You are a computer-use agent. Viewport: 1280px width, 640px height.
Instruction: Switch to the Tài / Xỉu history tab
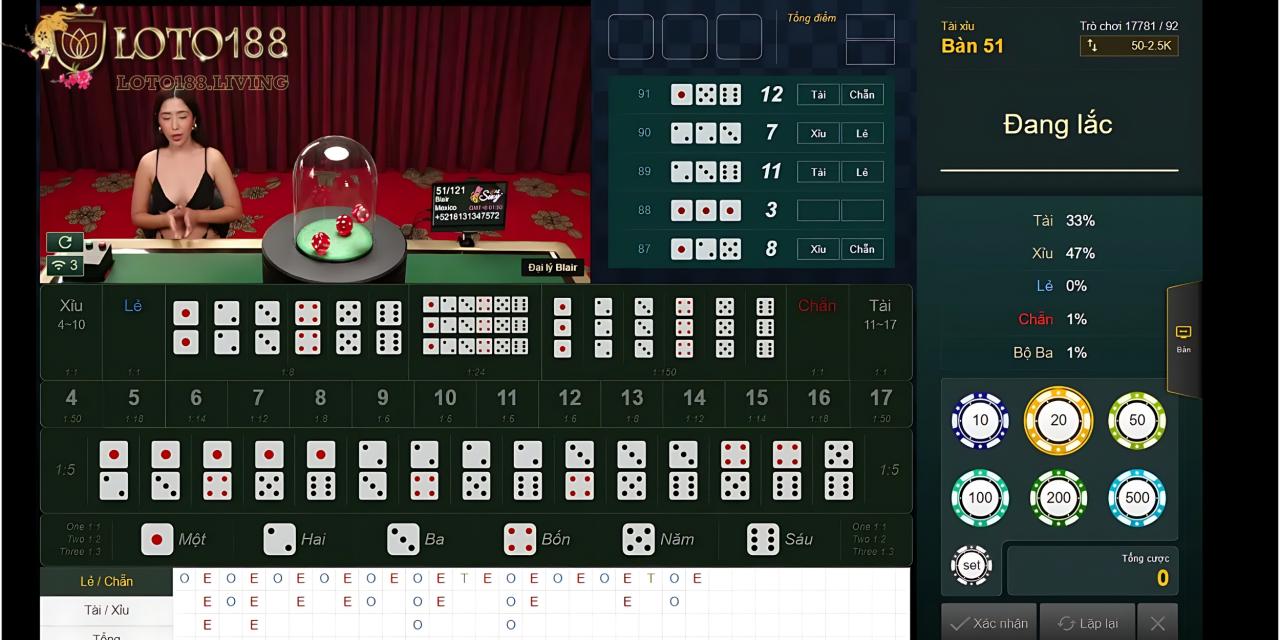pyautogui.click(x=106, y=610)
